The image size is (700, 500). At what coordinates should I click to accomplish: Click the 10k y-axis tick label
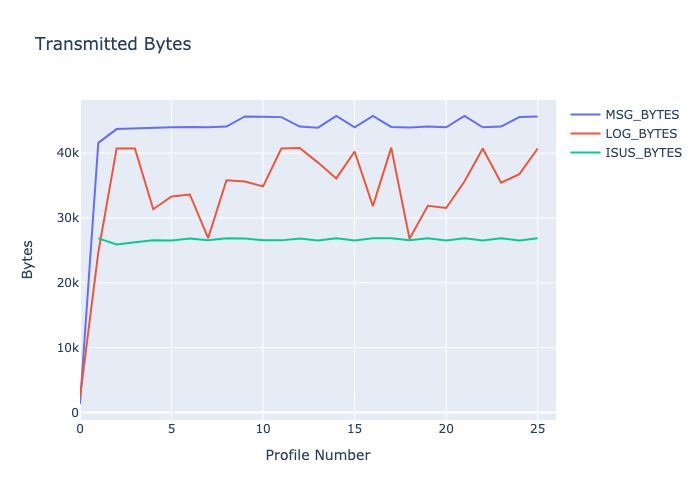(67, 348)
